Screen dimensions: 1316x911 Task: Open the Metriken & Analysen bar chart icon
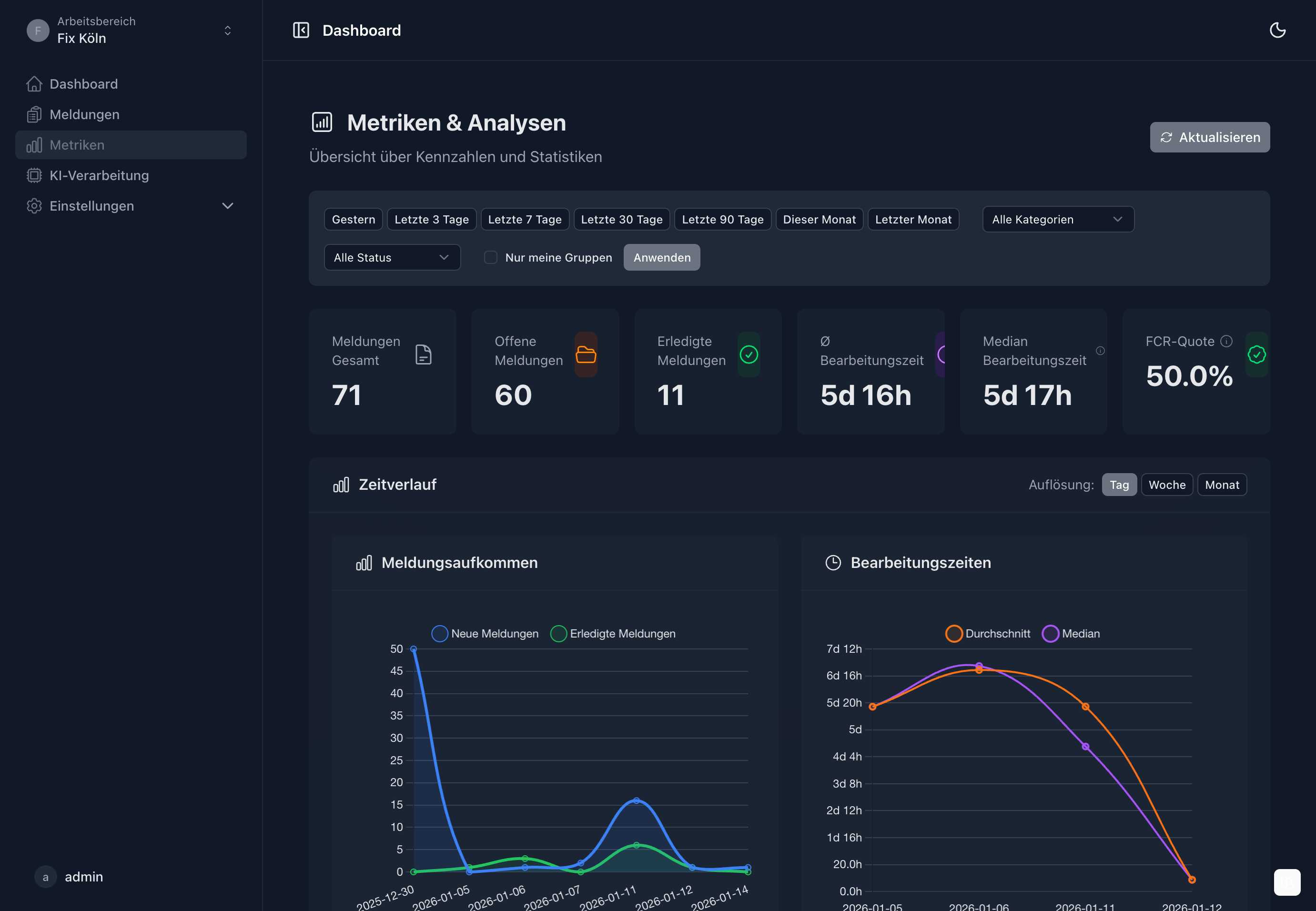tap(322, 121)
